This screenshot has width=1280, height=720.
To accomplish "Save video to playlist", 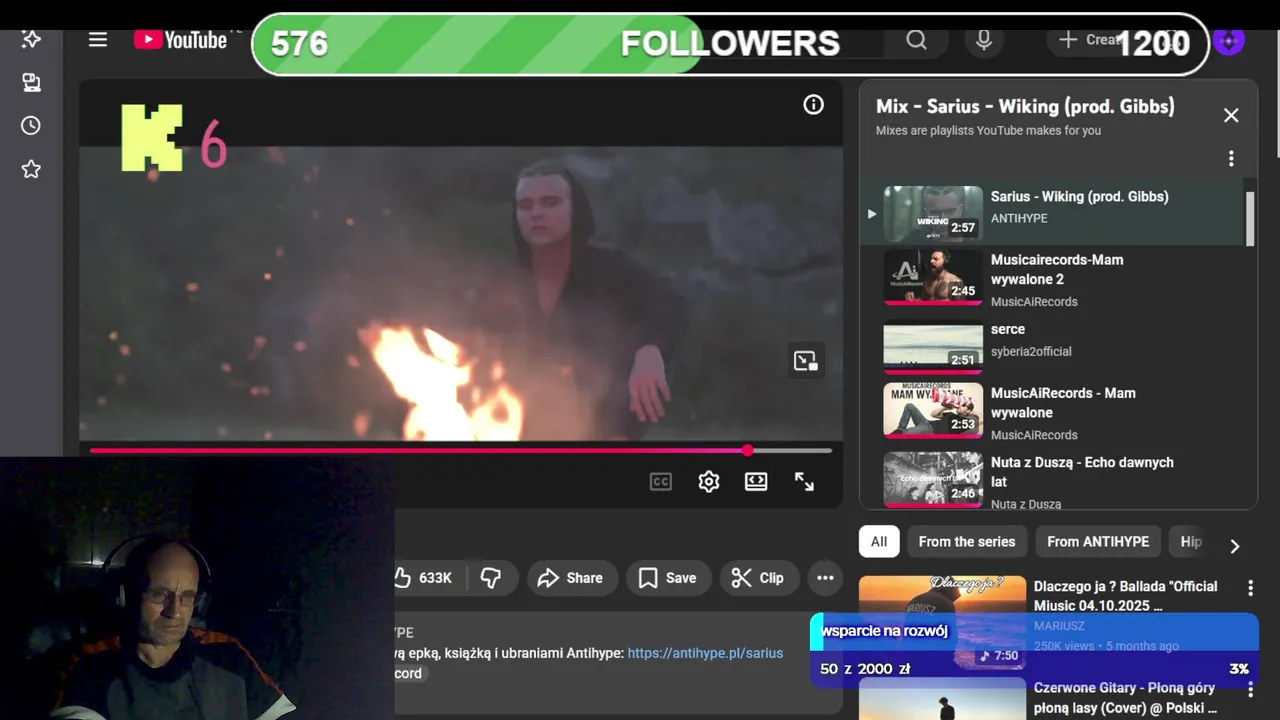I will click(x=667, y=578).
